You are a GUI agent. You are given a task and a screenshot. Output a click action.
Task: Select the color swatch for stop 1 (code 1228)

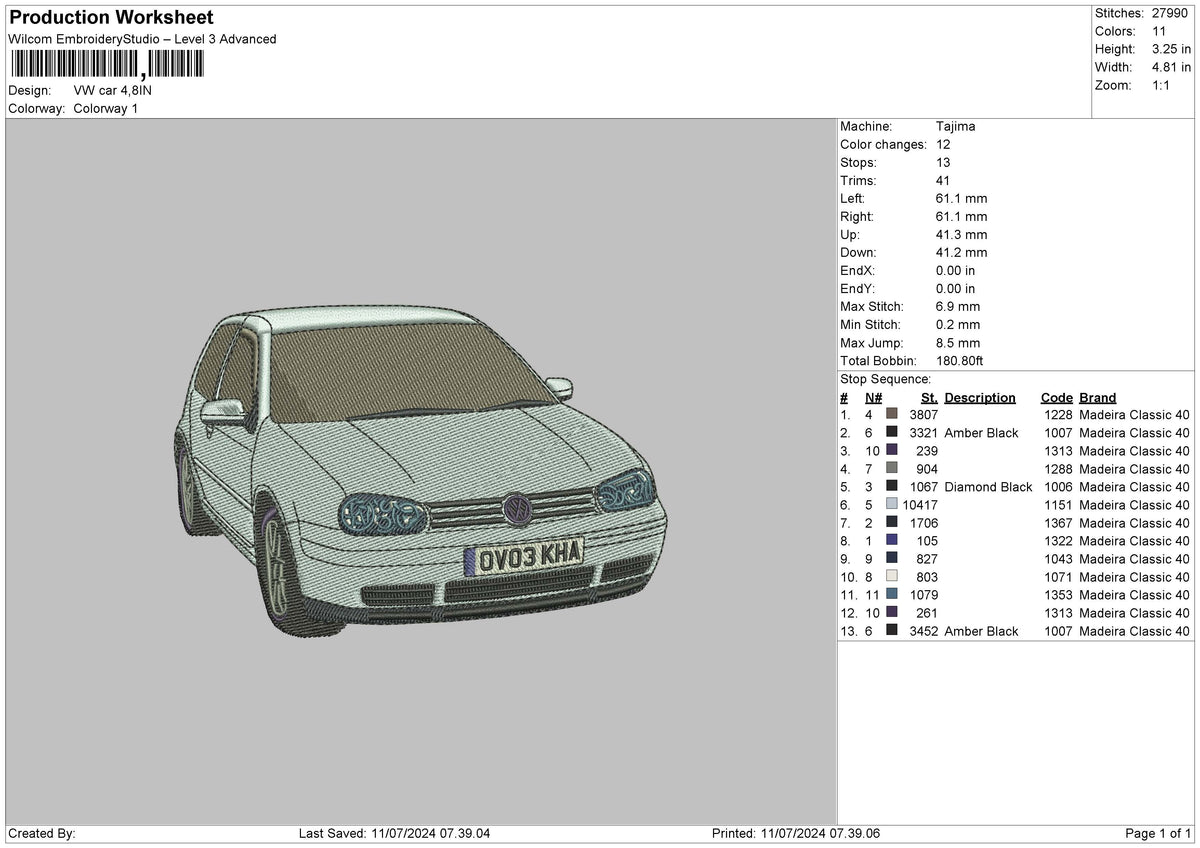[893, 415]
